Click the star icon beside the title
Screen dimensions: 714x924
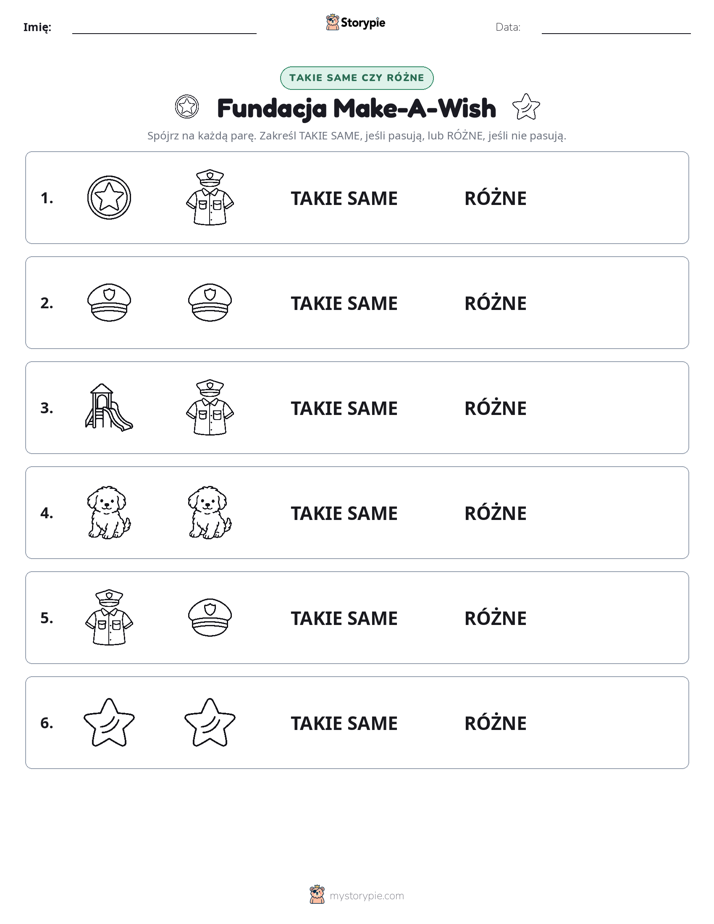pos(526,107)
